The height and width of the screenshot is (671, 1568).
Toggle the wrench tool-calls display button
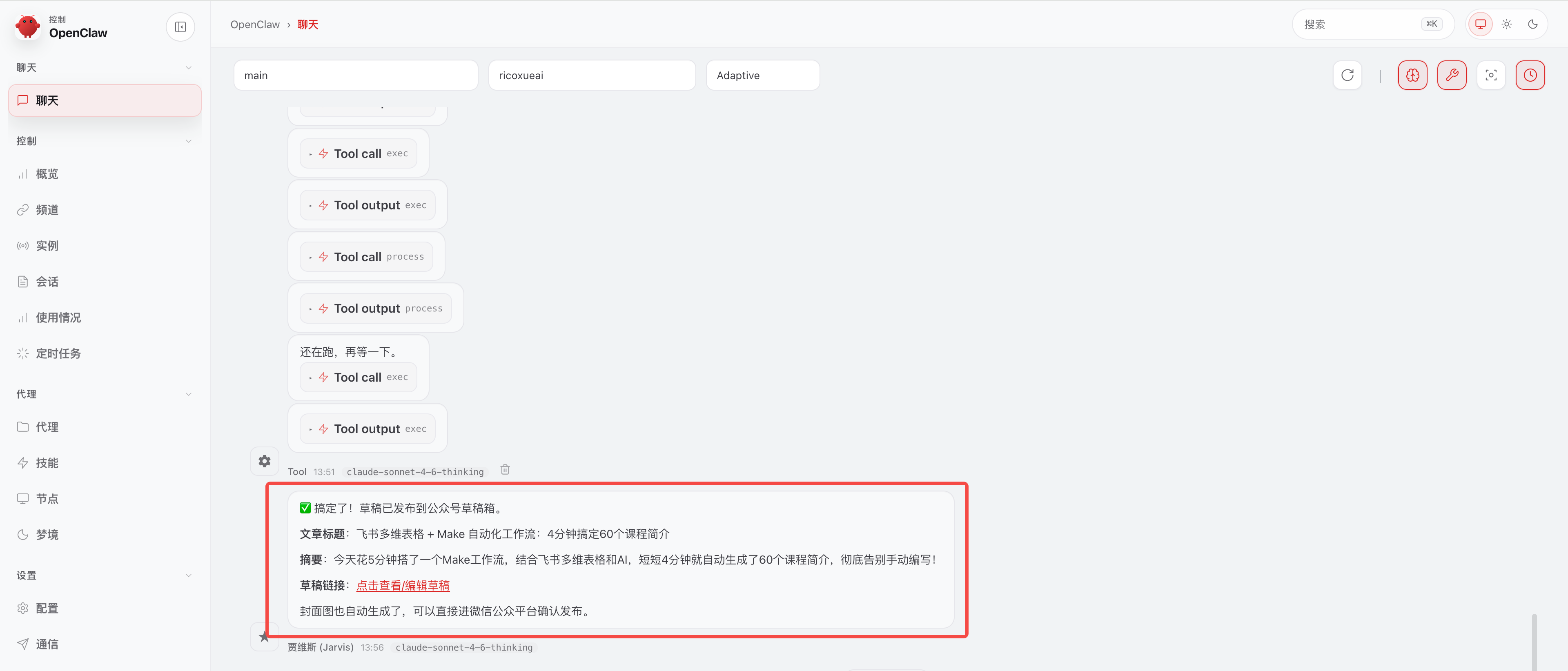[1451, 75]
